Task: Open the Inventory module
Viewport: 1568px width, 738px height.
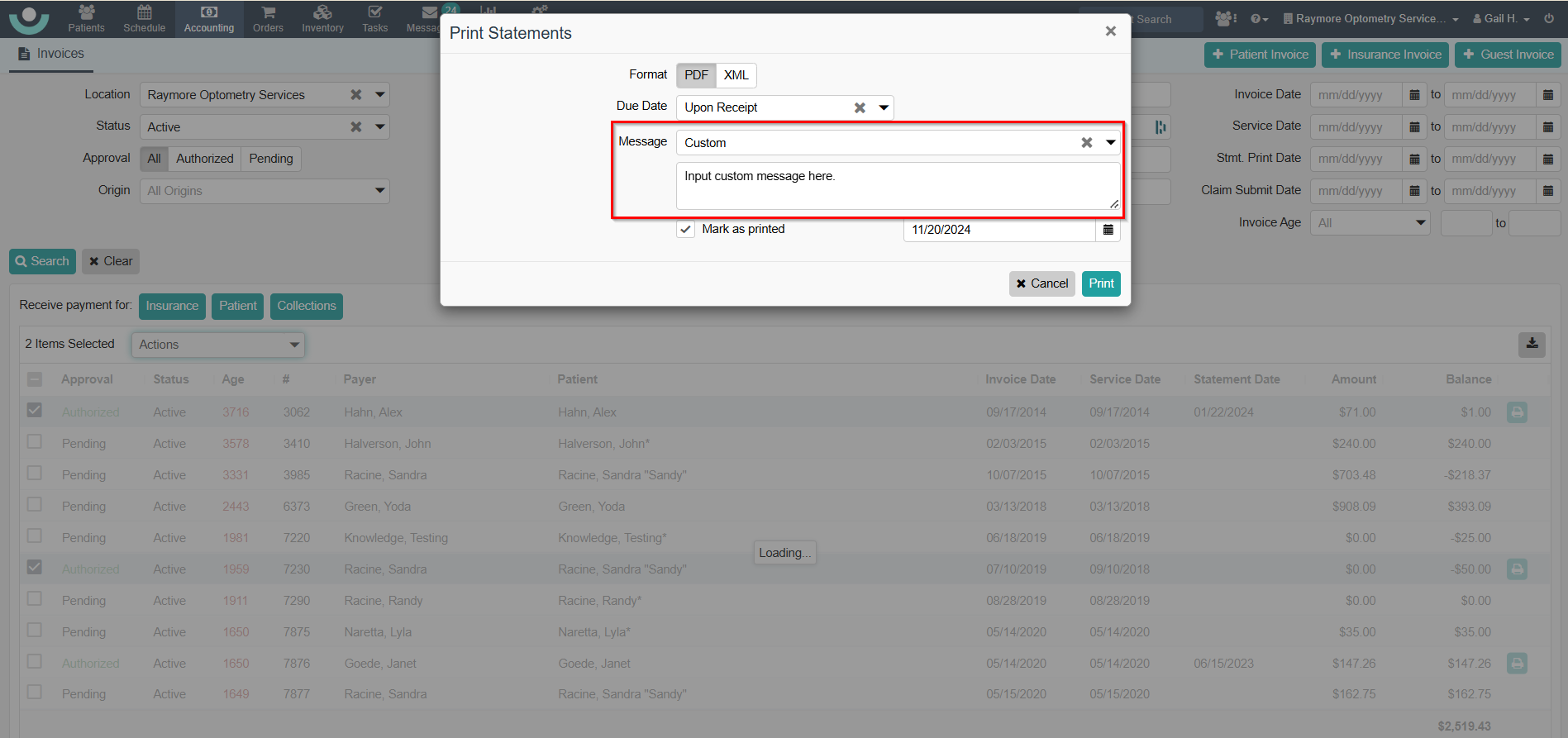Action: (x=322, y=18)
